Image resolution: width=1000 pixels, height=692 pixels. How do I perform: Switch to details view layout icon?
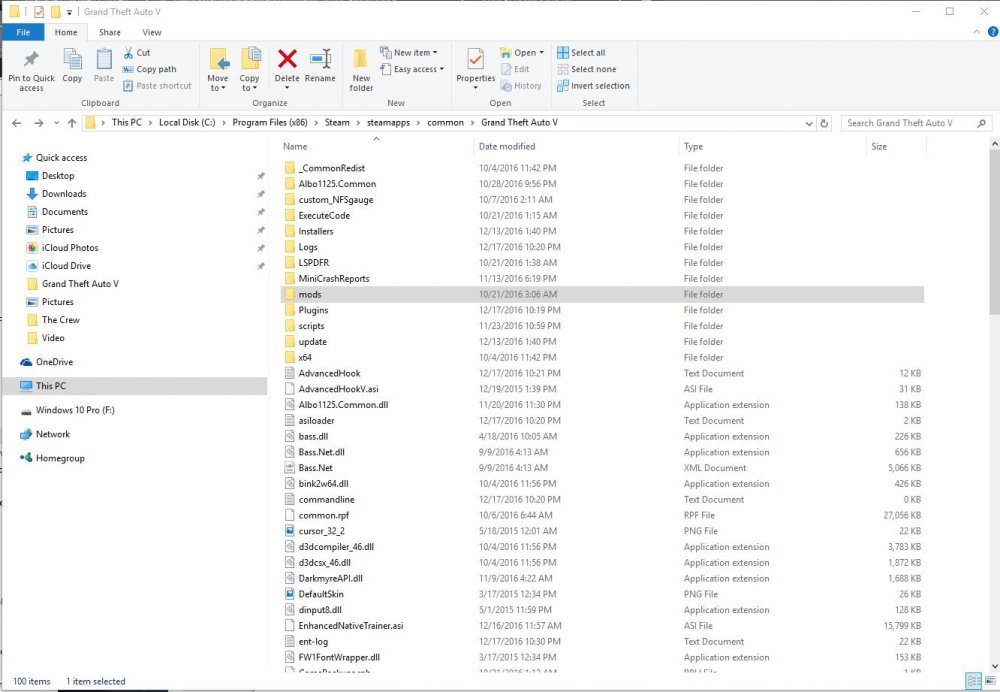click(973, 681)
